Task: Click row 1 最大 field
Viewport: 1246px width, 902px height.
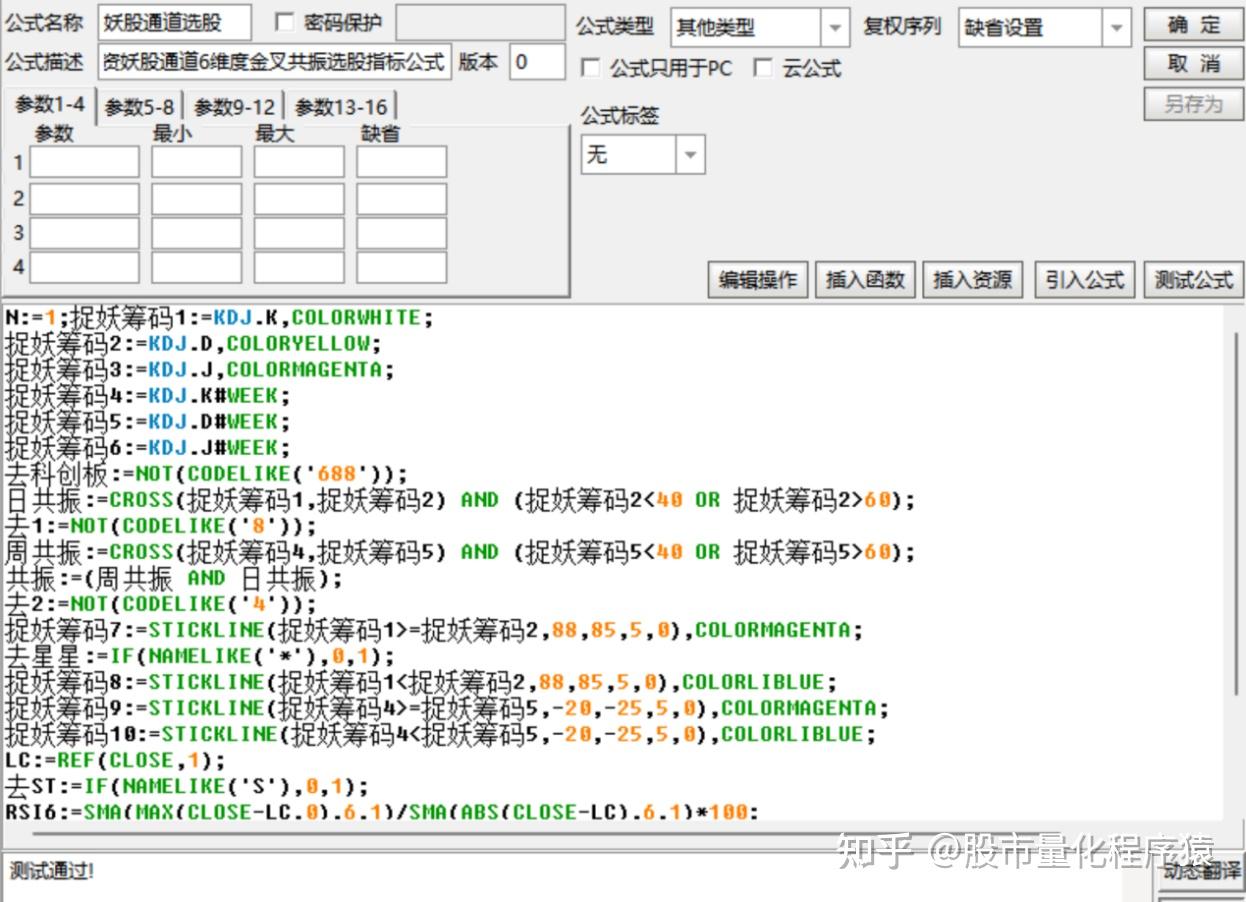Action: (299, 162)
